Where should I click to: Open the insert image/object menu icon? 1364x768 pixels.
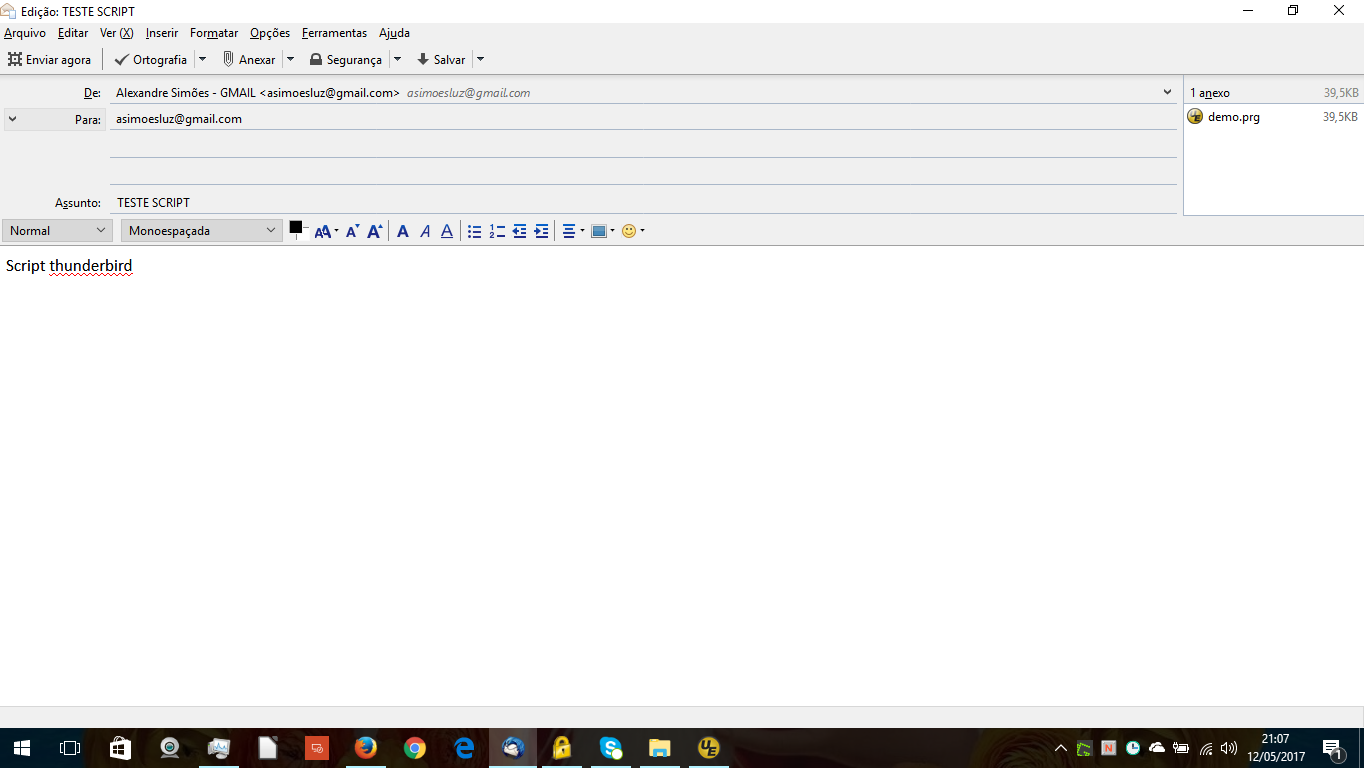602,231
